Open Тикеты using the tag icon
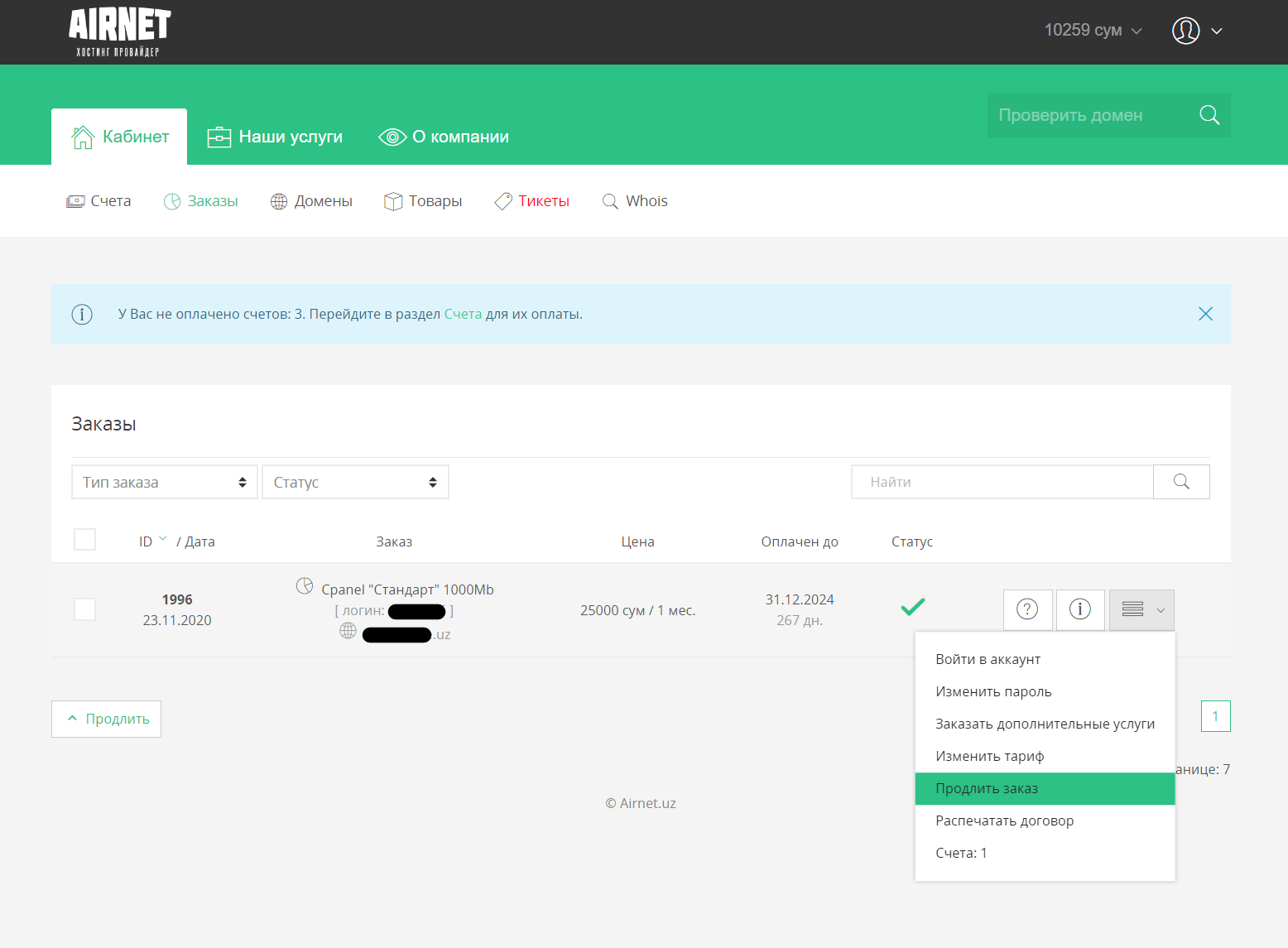The width and height of the screenshot is (1288, 948). (502, 200)
